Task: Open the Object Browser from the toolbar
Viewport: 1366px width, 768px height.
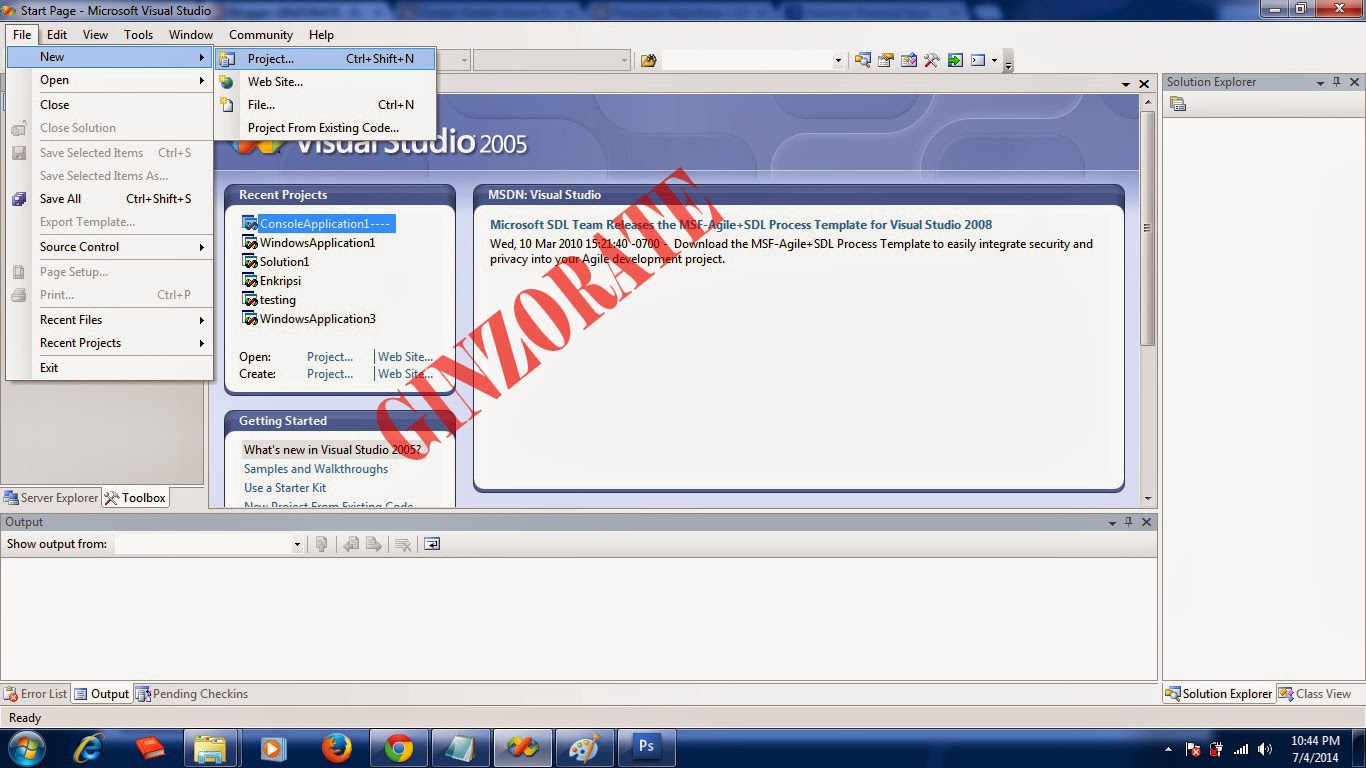Action: [908, 60]
